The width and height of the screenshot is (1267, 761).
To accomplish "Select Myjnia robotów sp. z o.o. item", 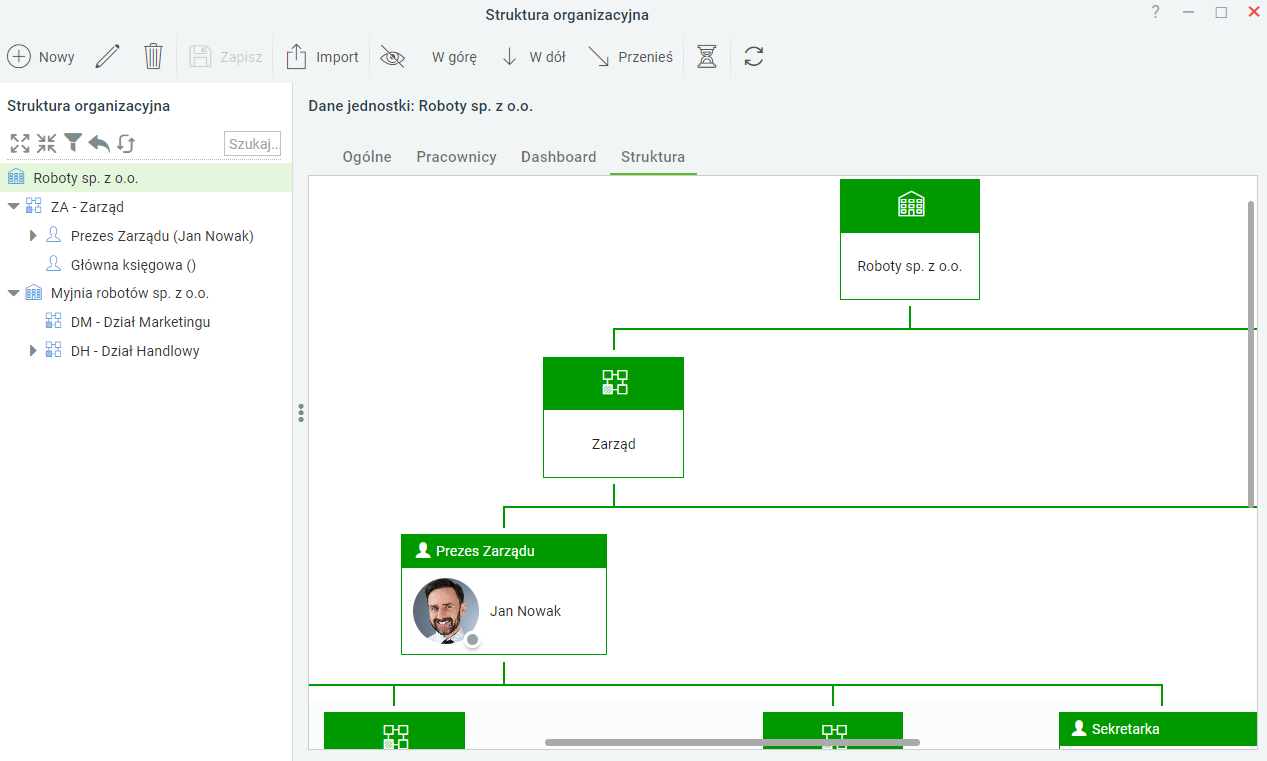I will (x=130, y=293).
